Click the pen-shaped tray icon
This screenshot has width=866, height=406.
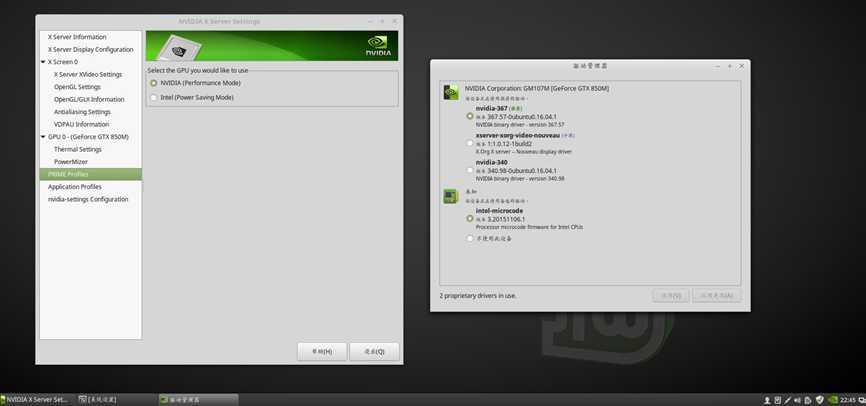pyautogui.click(x=788, y=400)
